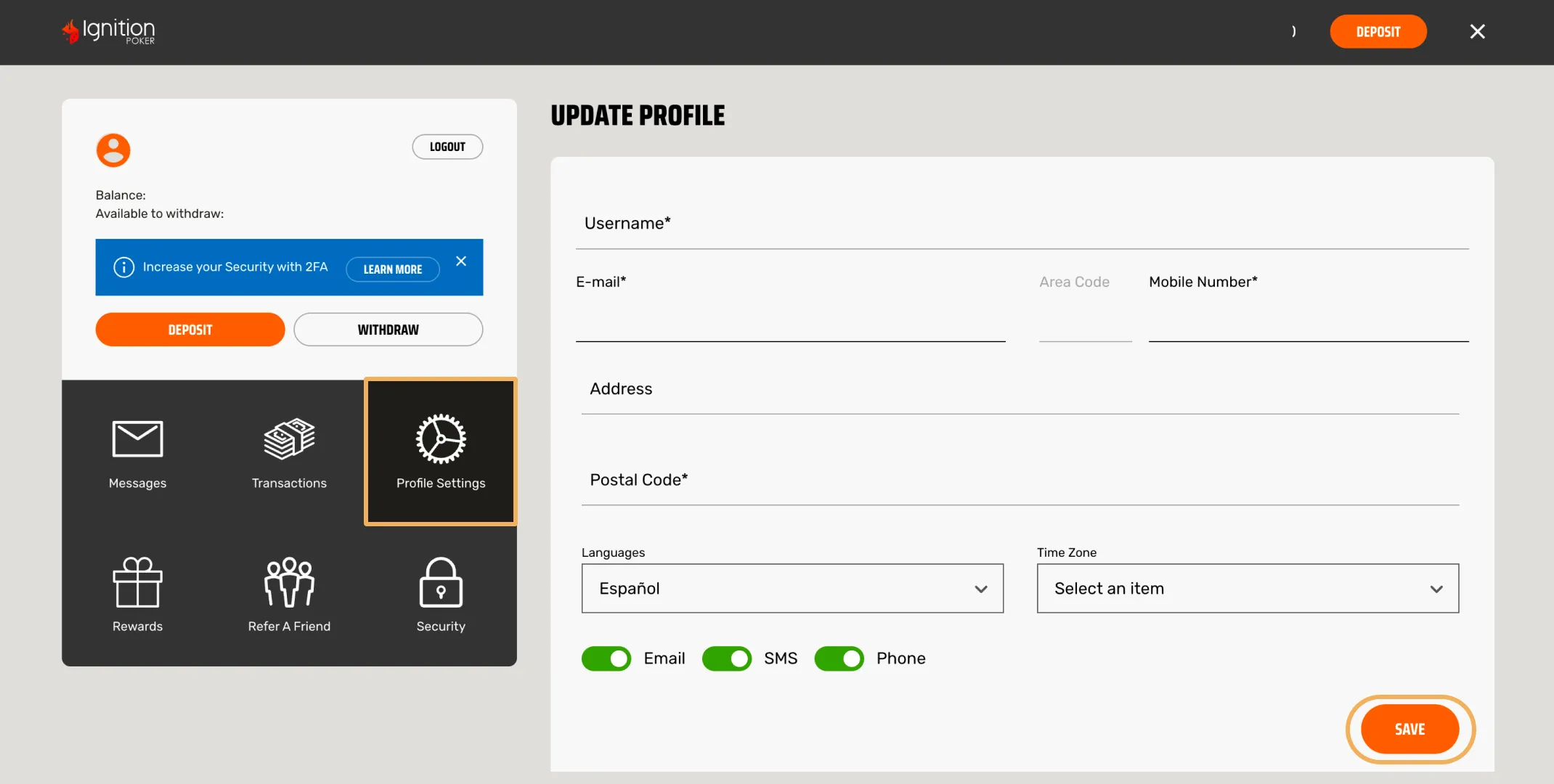Click the info icon in 2FA banner
The width and height of the screenshot is (1554, 784).
(x=123, y=267)
